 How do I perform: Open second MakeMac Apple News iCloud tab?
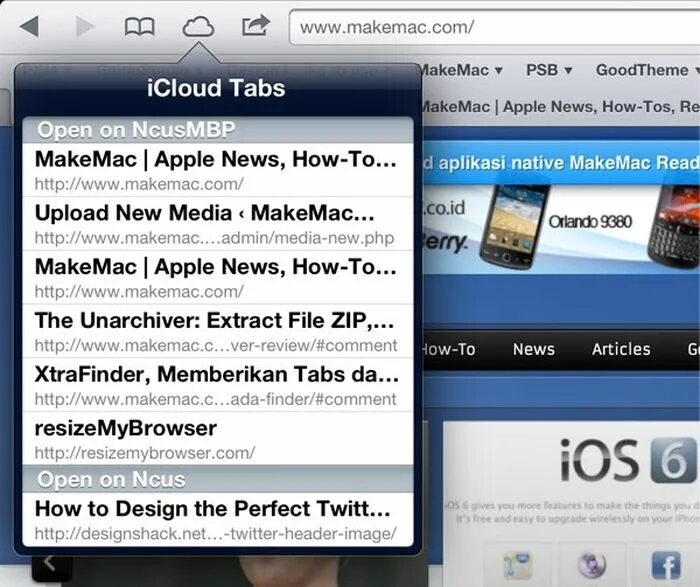218,278
